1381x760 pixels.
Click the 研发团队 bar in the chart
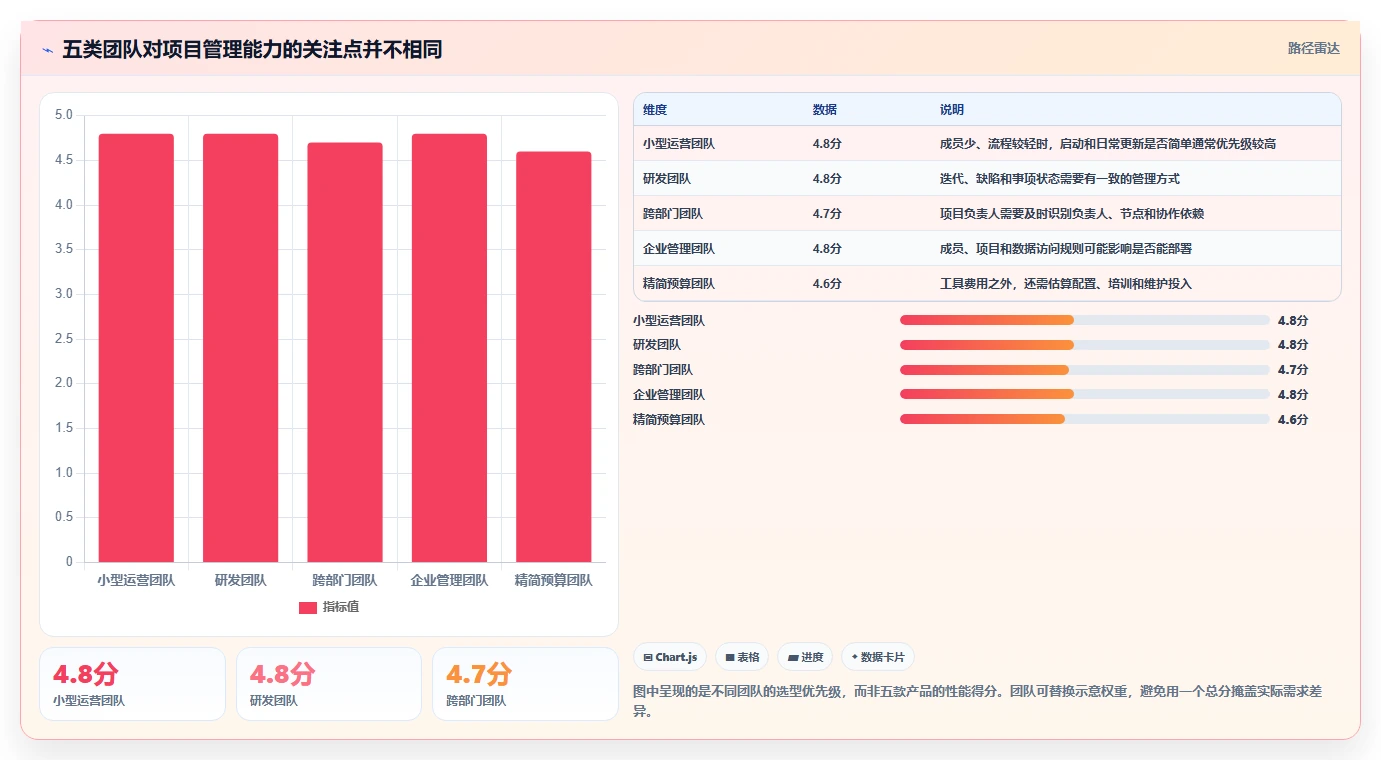click(240, 348)
